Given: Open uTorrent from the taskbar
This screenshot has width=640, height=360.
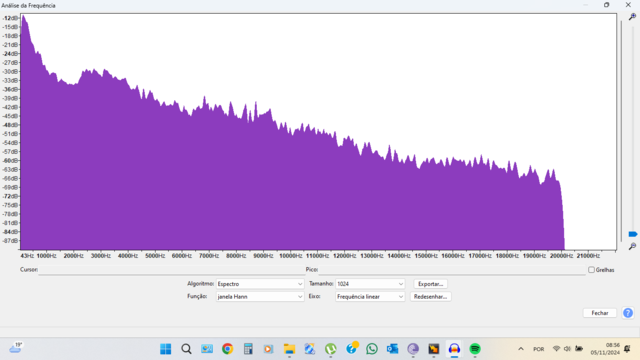Looking at the screenshot, I should pos(331,349).
